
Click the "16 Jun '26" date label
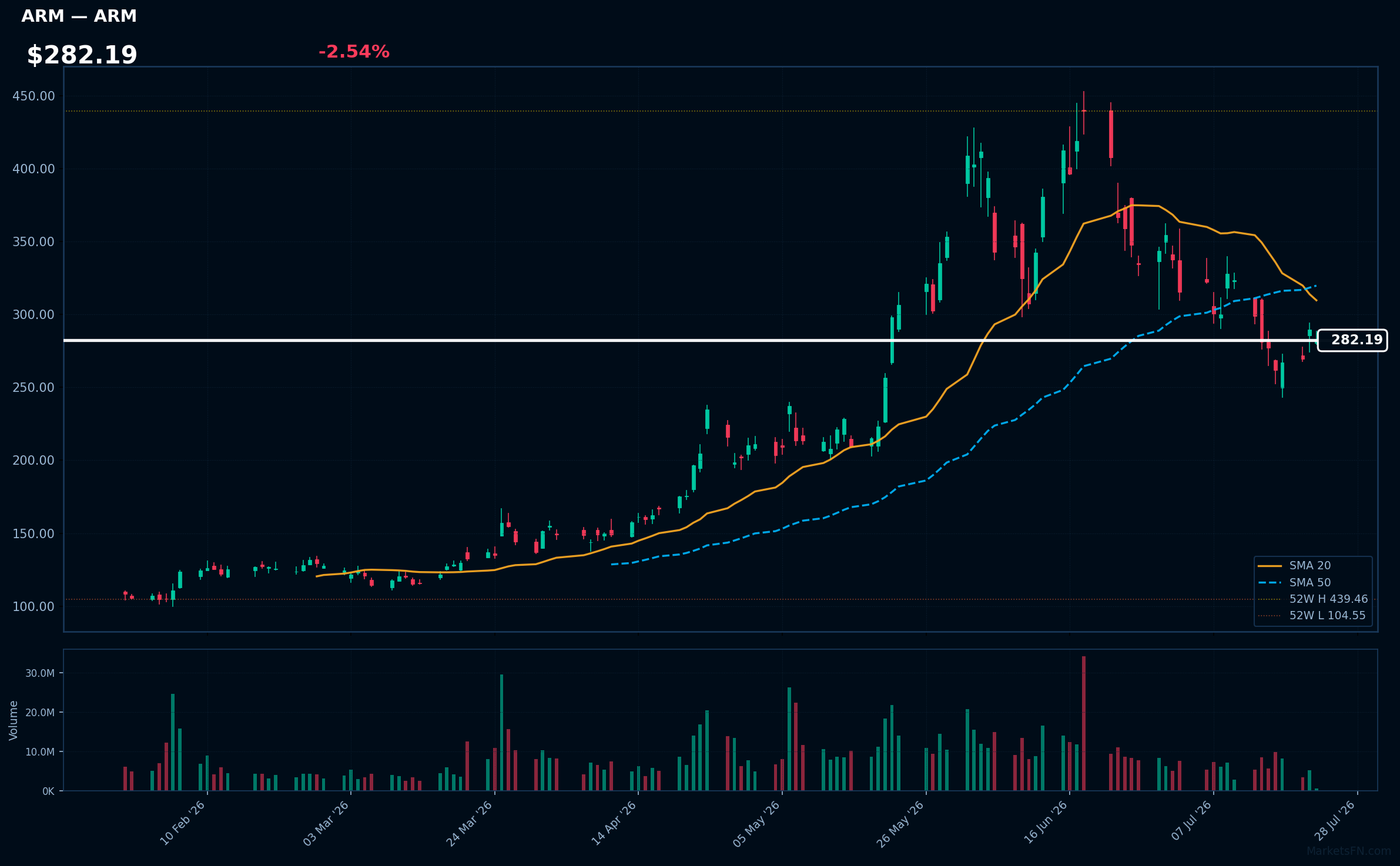click(1046, 824)
